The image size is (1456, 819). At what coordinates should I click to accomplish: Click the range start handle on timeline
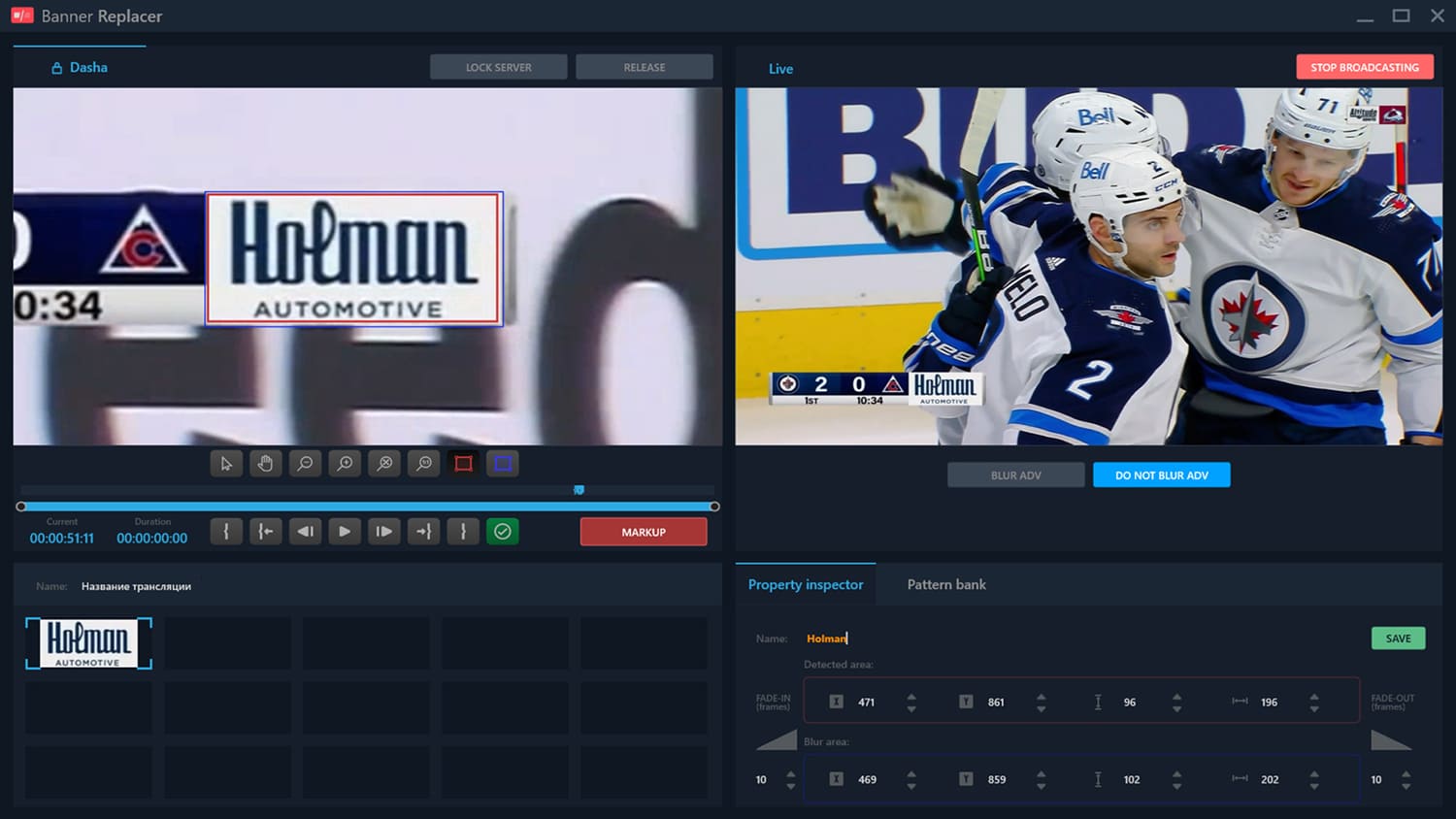pyautogui.click(x=21, y=507)
